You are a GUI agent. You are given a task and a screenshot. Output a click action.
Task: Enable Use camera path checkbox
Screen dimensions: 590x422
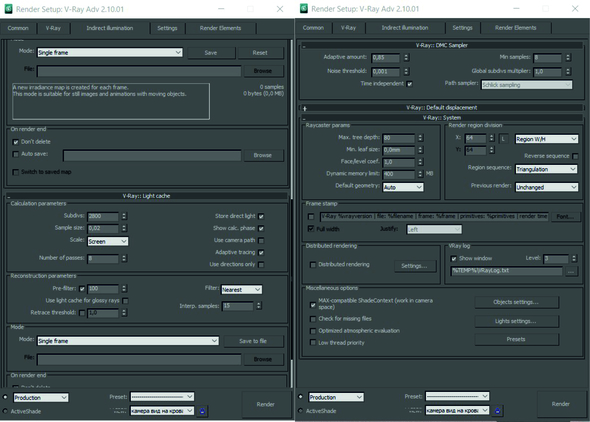[261, 240]
